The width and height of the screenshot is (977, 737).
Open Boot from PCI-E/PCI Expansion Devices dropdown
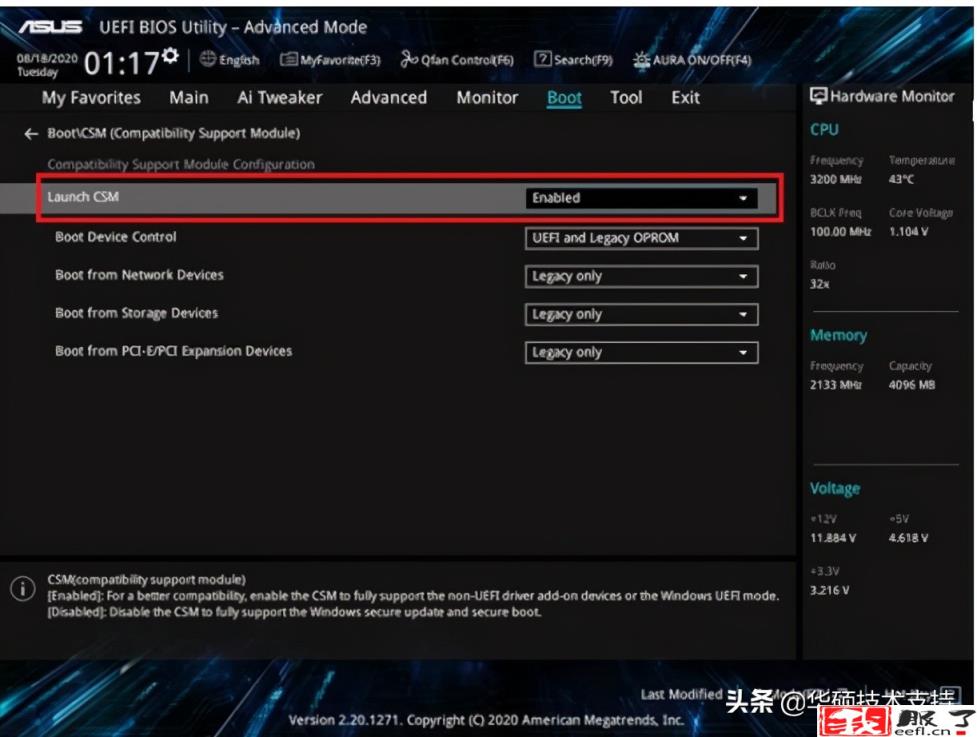641,352
